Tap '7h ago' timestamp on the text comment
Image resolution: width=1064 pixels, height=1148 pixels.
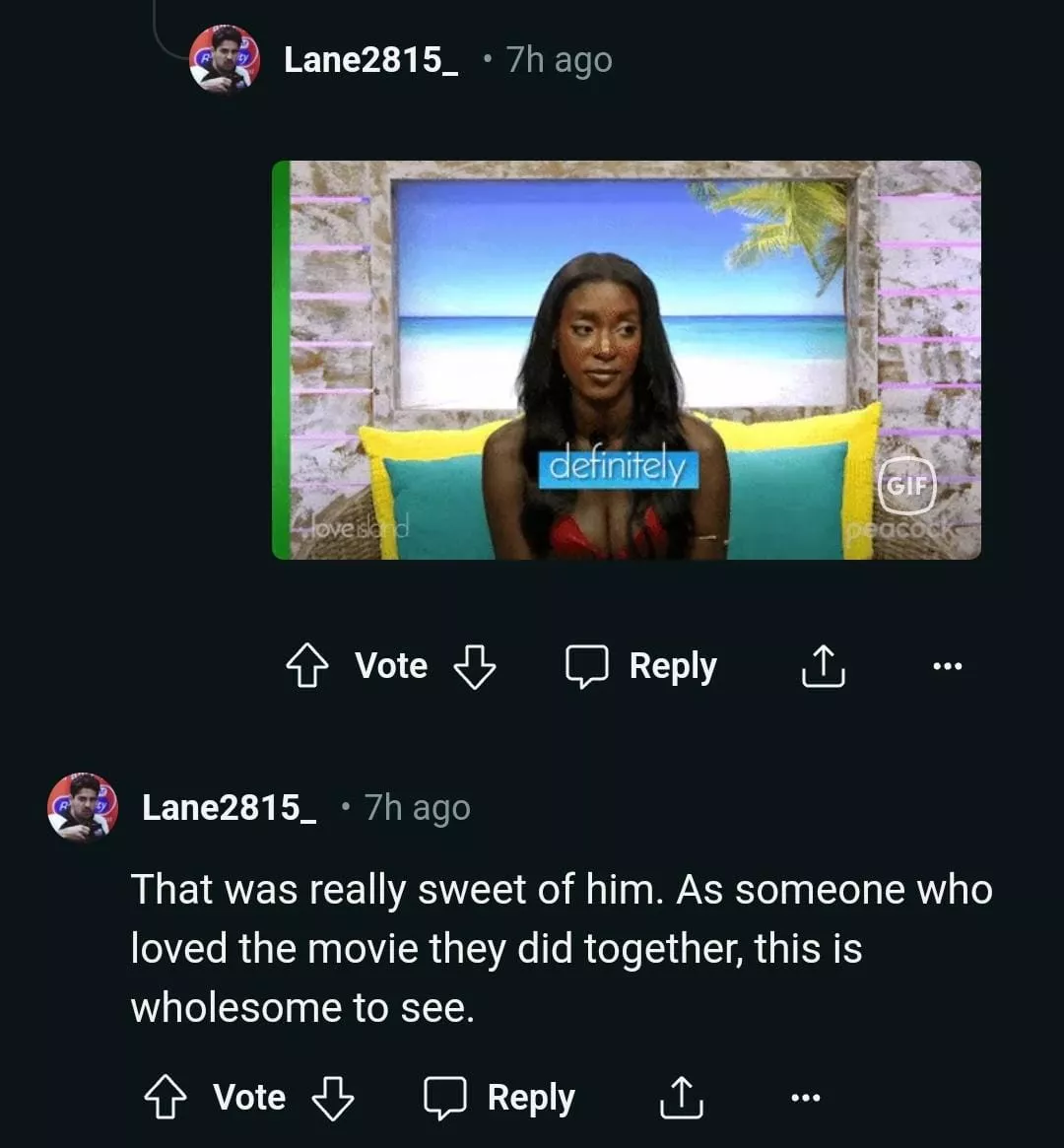(417, 808)
